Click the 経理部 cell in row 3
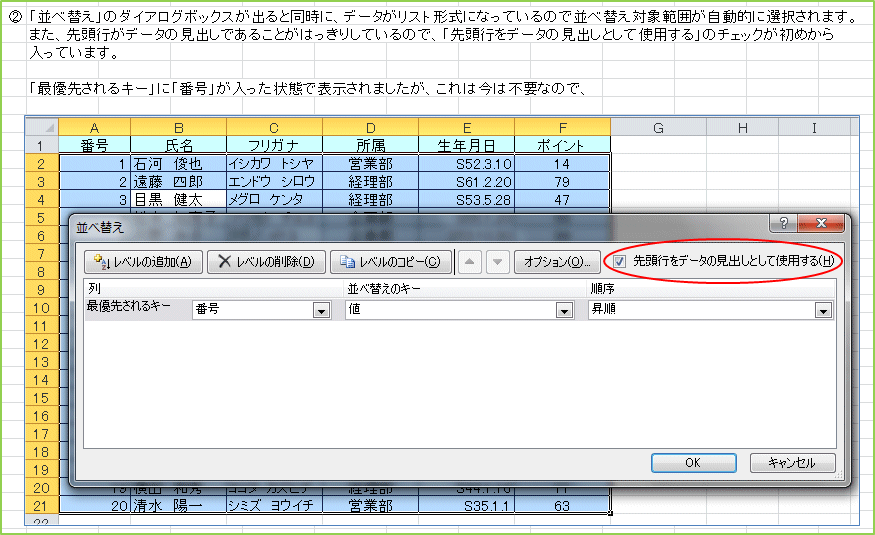Viewport: 875px width, 535px height. [371, 181]
